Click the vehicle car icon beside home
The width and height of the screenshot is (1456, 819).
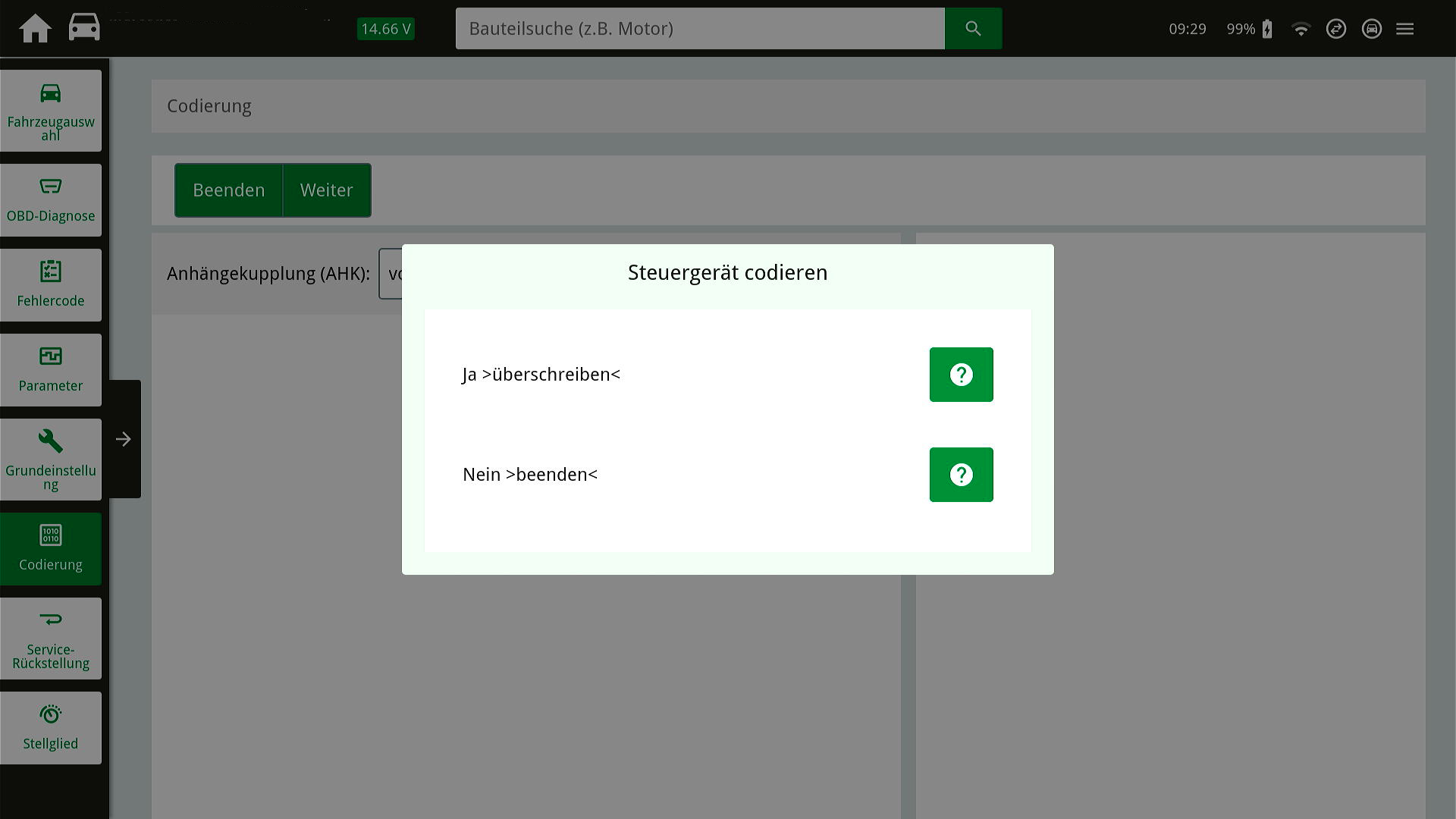point(84,27)
